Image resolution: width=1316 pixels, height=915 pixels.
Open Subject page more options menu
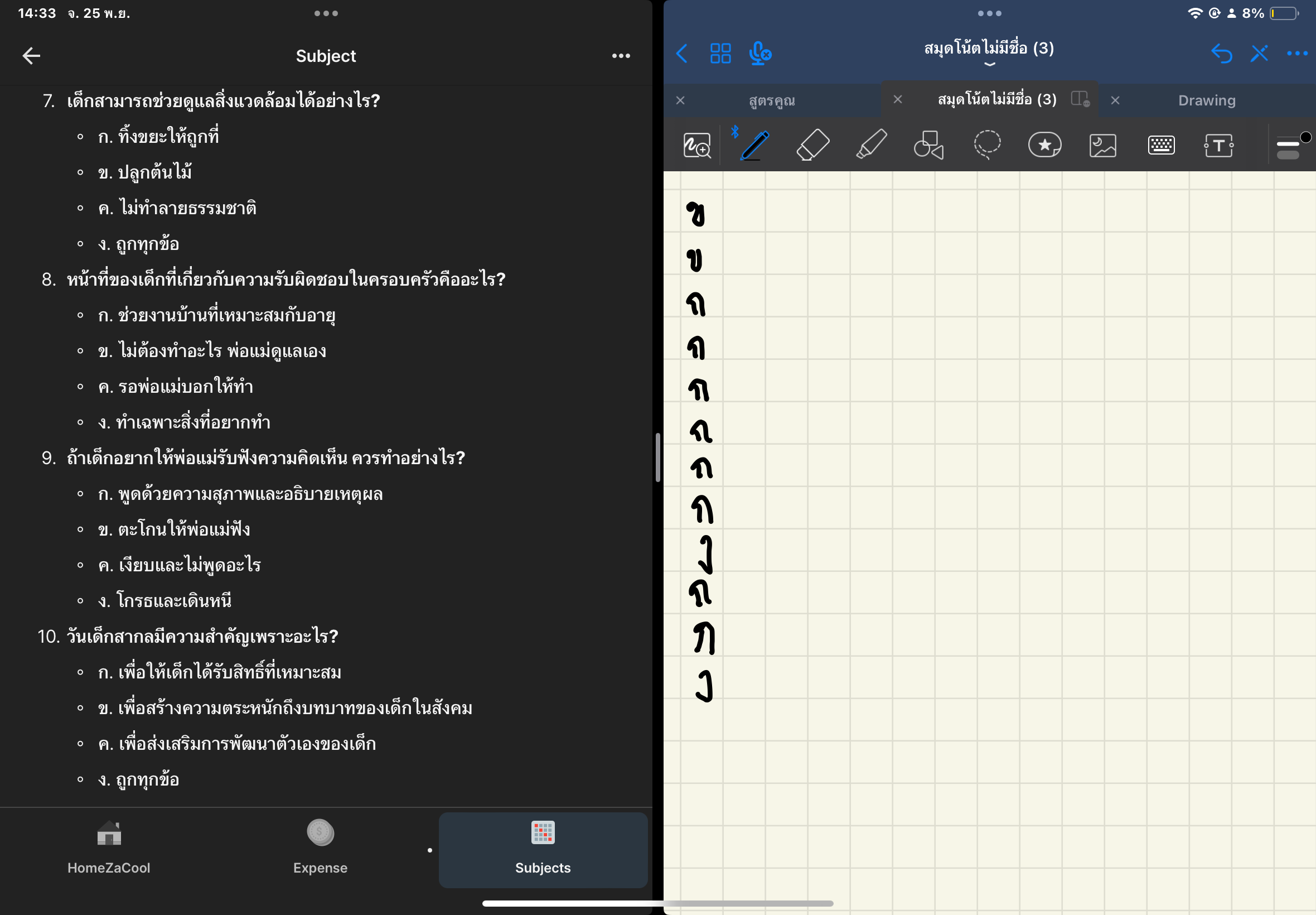(621, 56)
